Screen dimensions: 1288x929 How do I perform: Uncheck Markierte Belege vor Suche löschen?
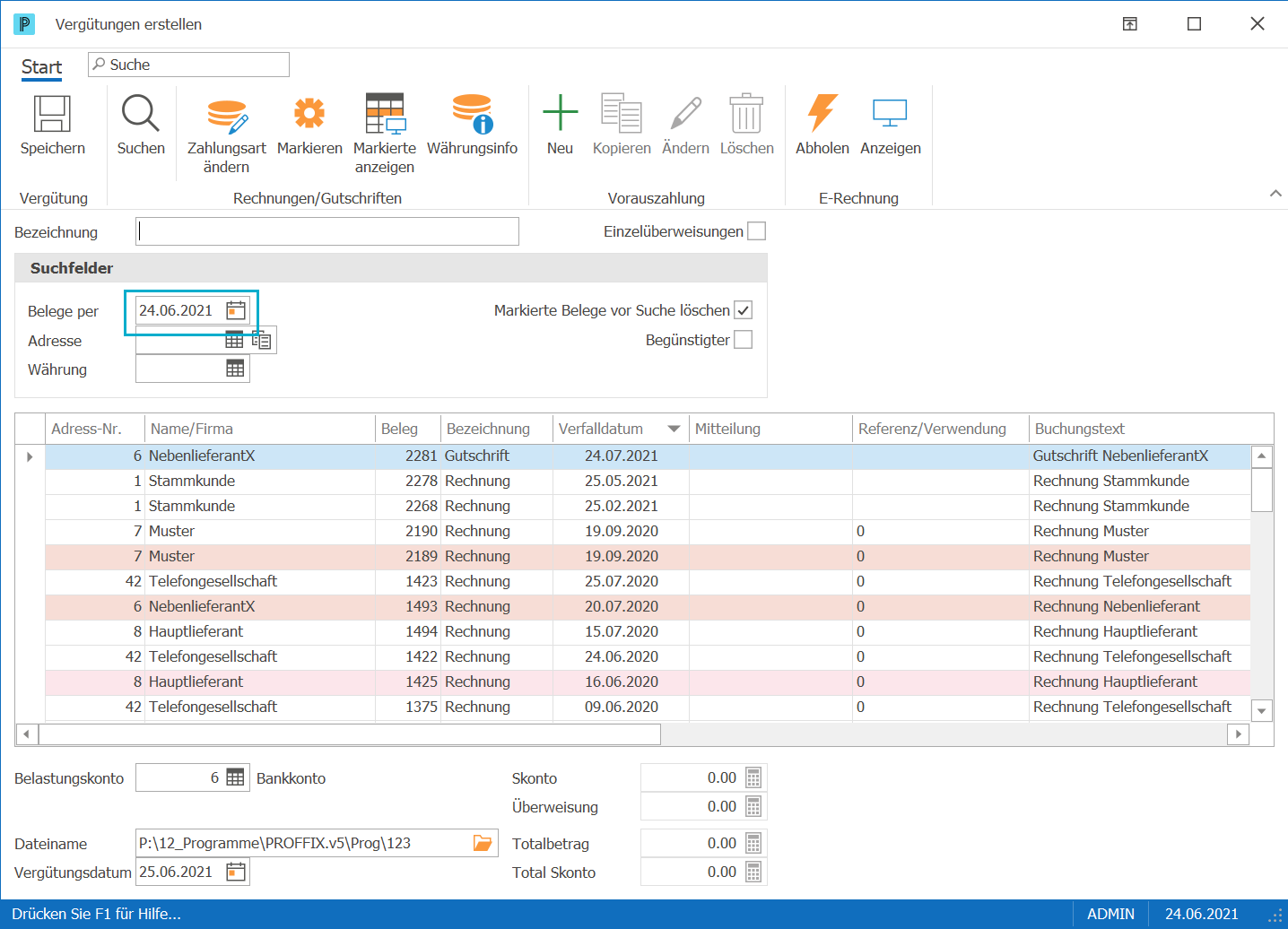click(743, 310)
